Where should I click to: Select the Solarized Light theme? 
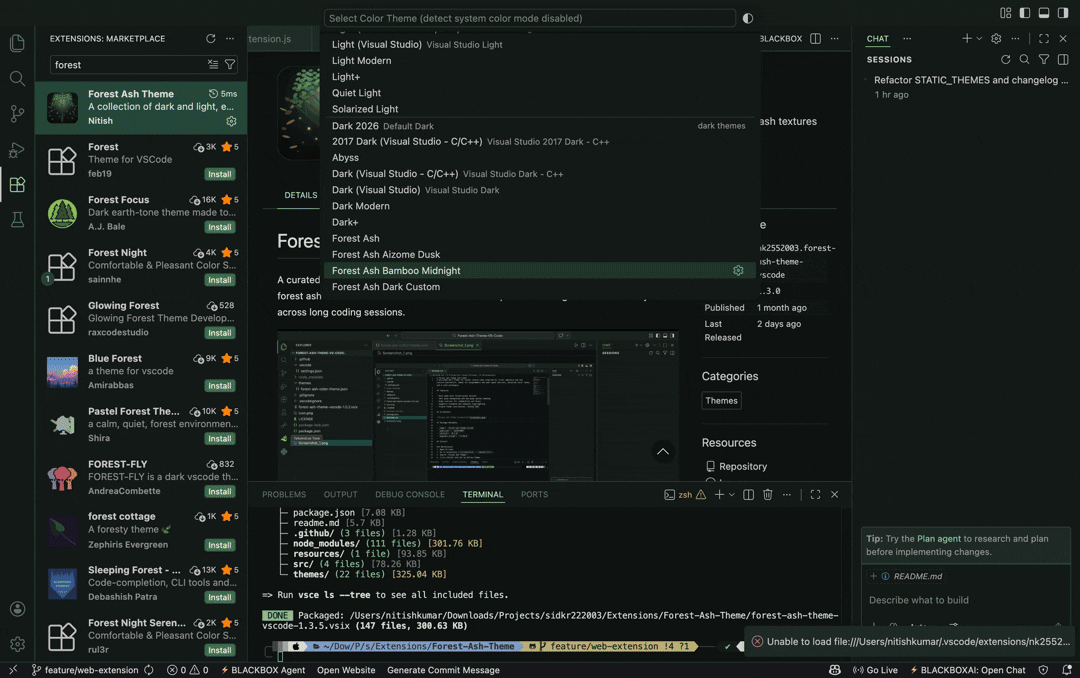pos(541,109)
